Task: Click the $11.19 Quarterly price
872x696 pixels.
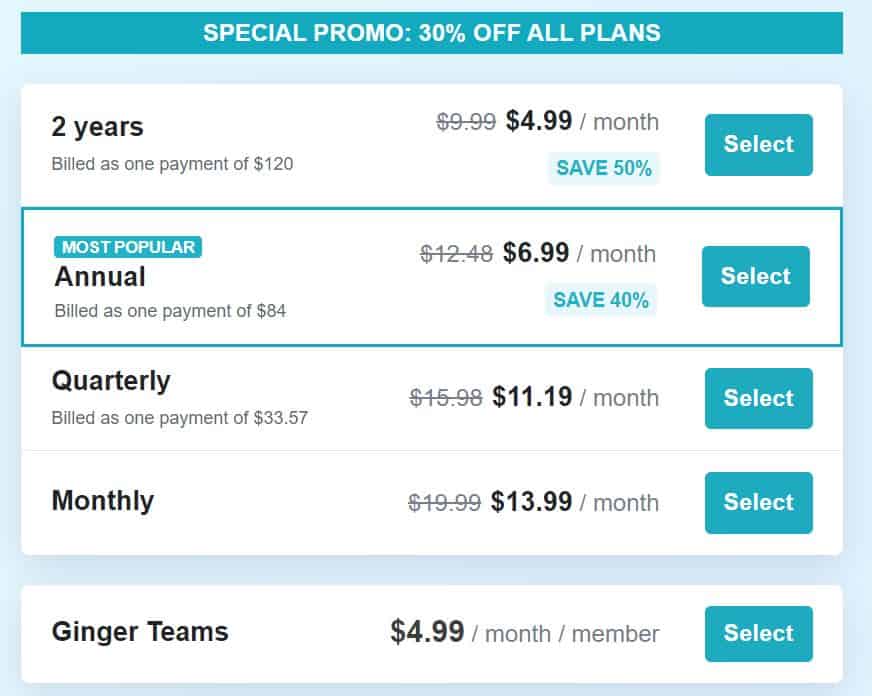Action: [x=532, y=397]
